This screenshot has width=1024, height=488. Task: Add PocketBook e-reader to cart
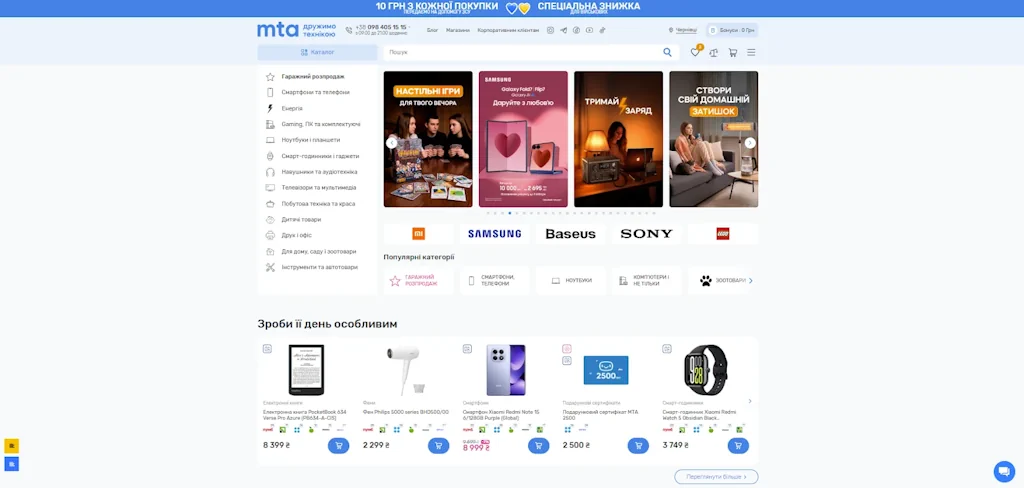tap(338, 446)
